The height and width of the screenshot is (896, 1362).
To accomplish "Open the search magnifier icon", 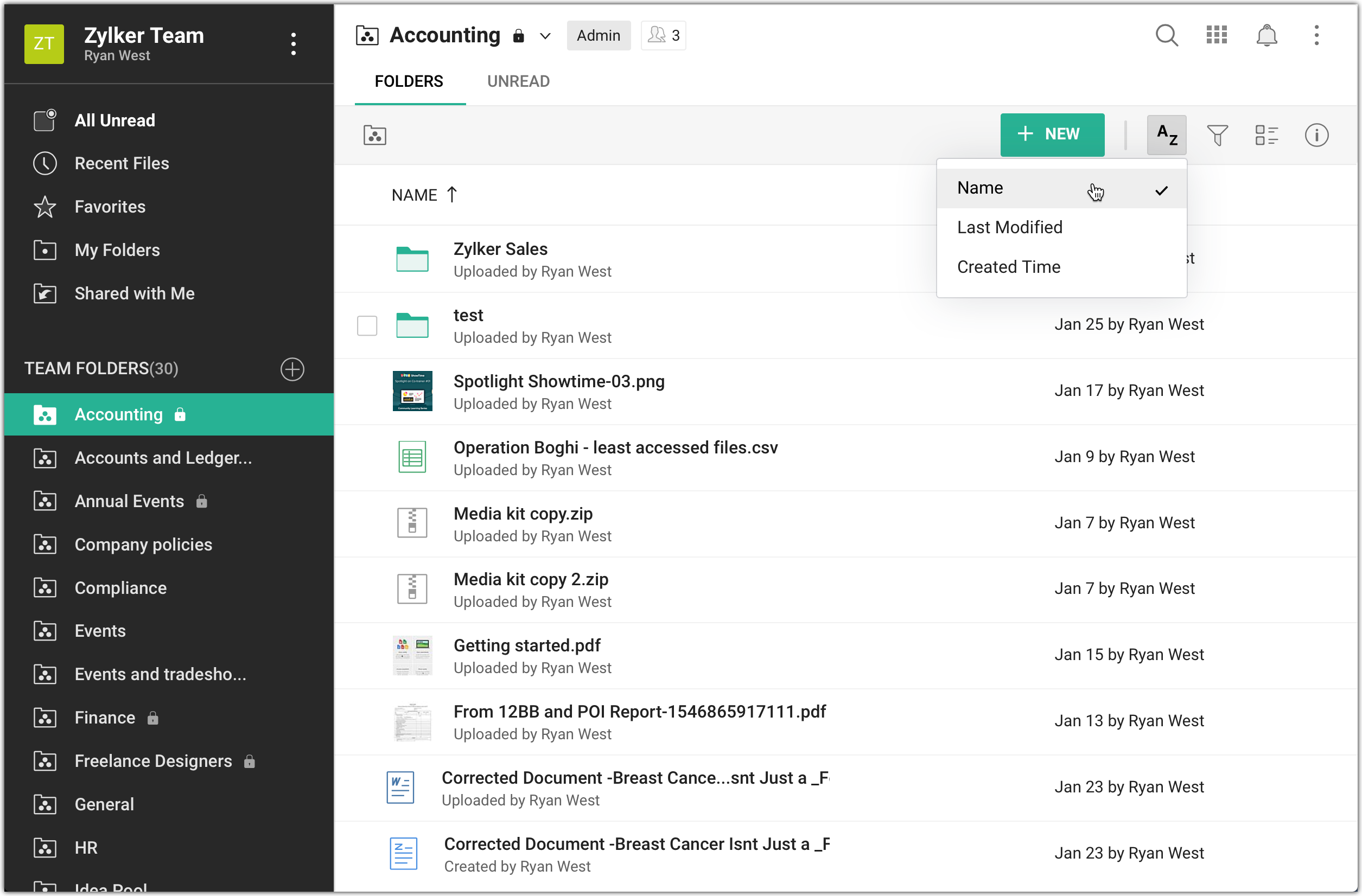I will click(1166, 35).
